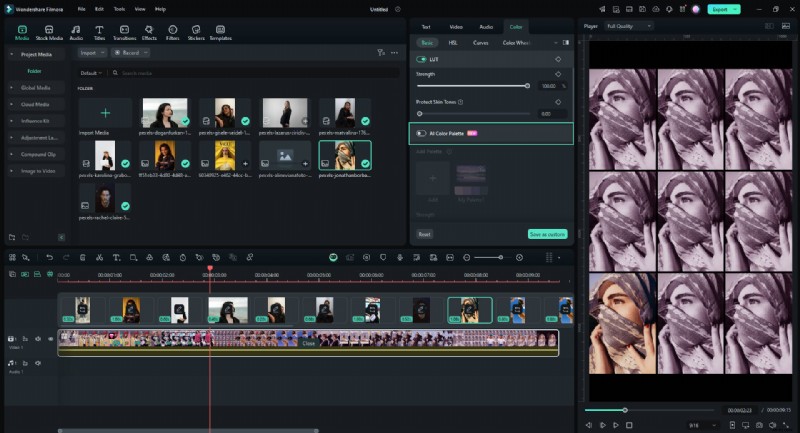
Task: Click the undo arrow in timeline toolbar
Action: (49, 257)
